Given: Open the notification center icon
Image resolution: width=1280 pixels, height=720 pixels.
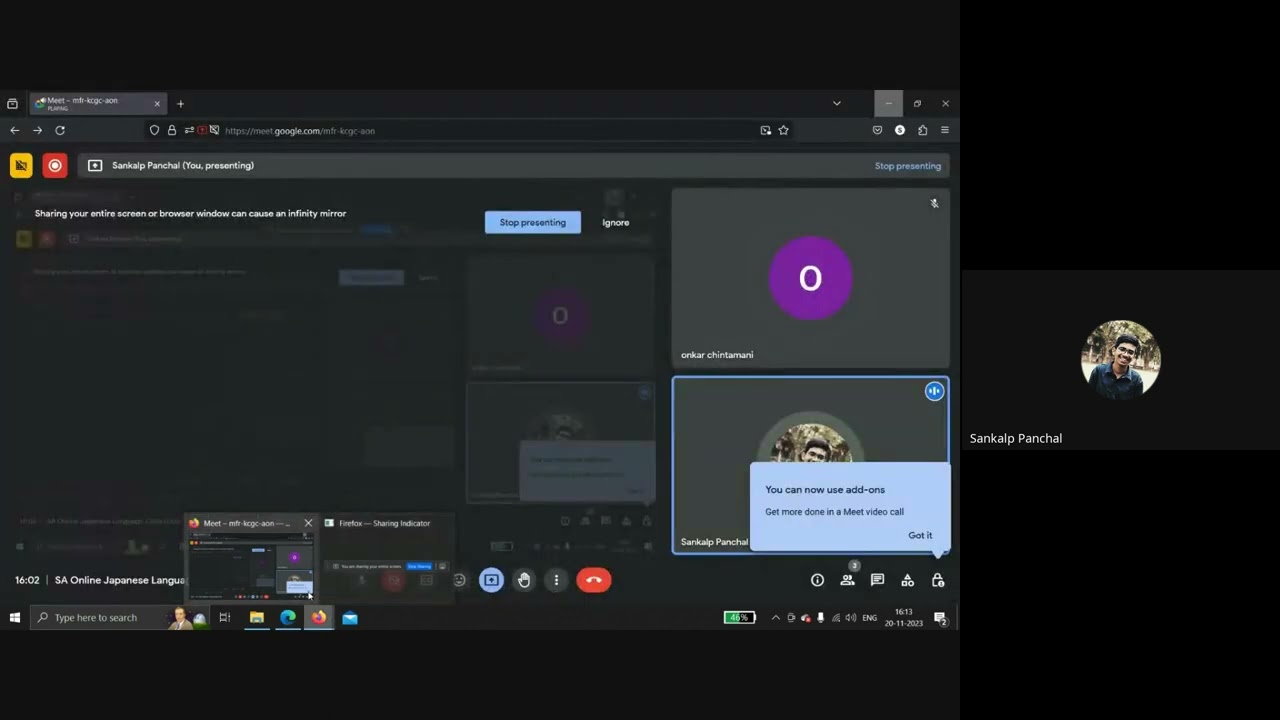Looking at the screenshot, I should point(940,618).
